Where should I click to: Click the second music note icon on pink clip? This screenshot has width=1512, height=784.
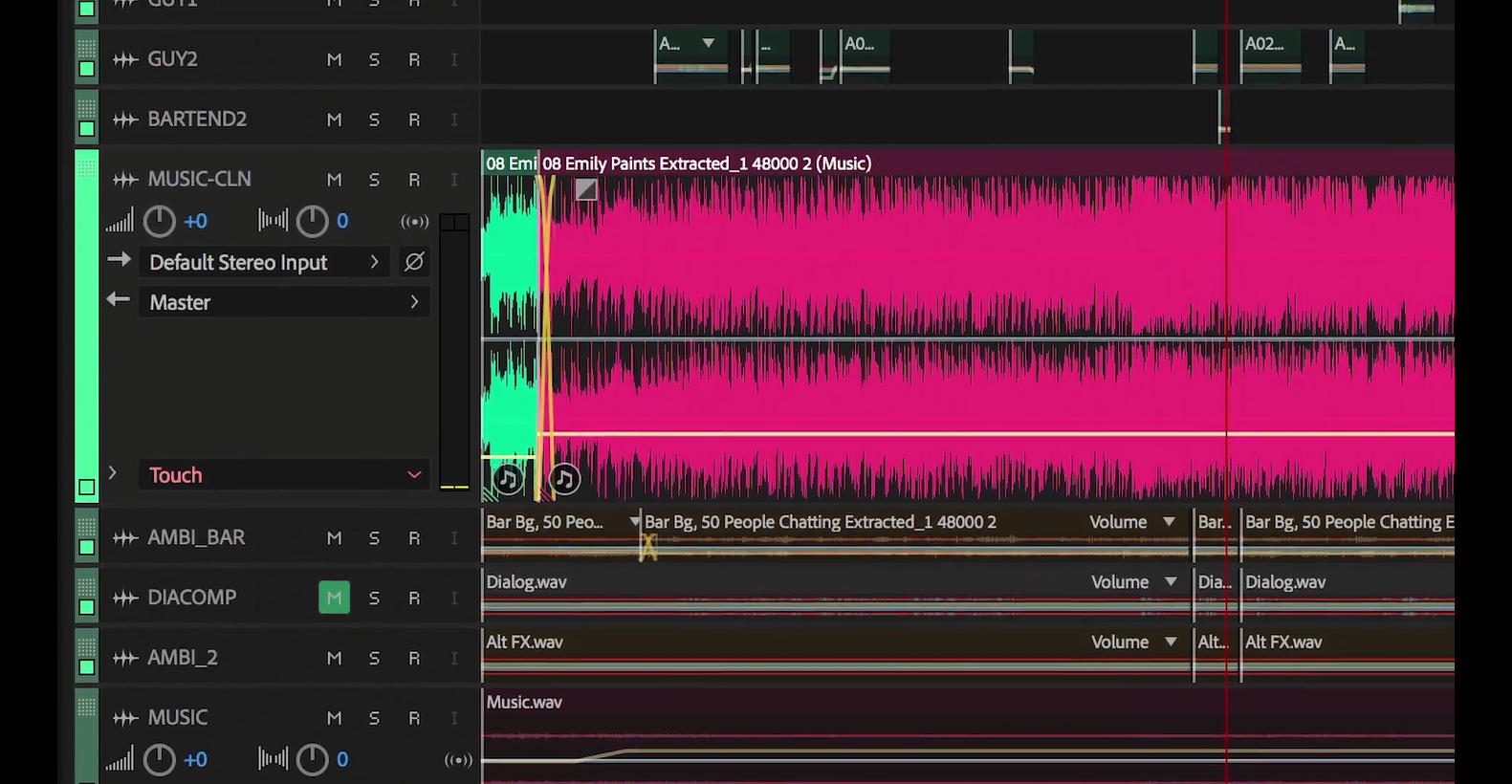point(564,479)
